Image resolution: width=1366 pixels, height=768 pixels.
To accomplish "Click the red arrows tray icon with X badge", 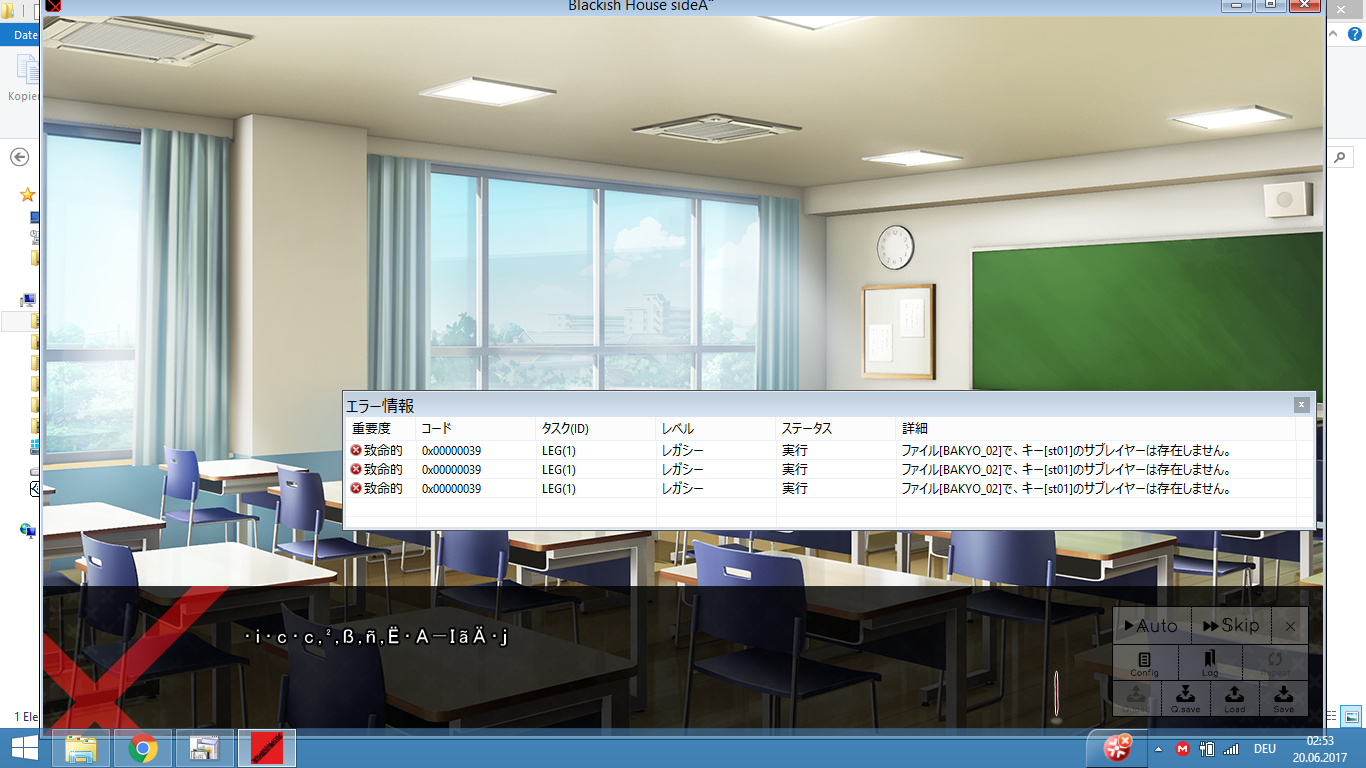I will click(x=1116, y=748).
